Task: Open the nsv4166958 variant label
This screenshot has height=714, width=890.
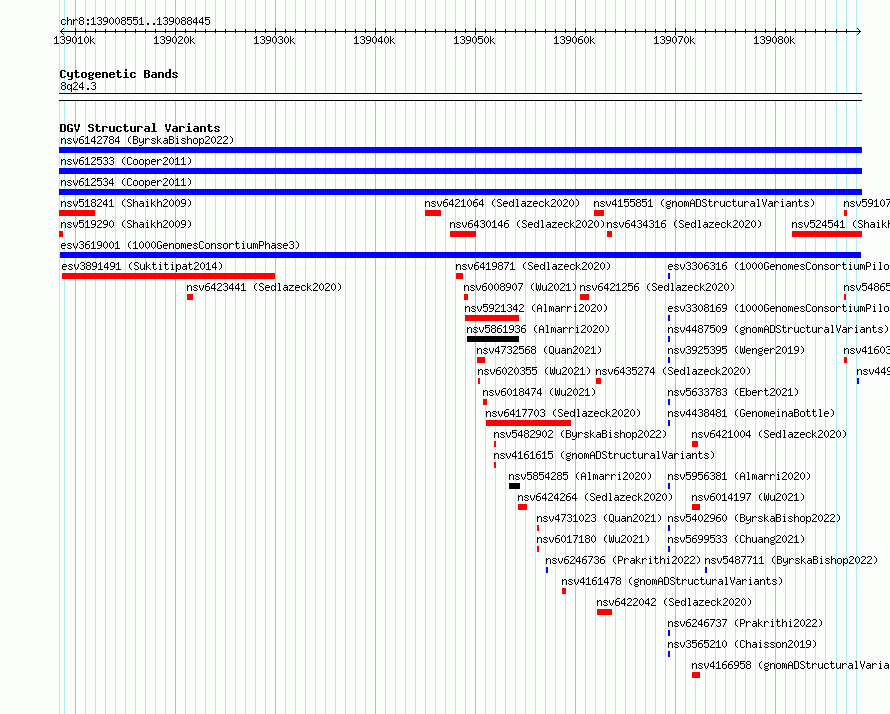Action: 790,665
